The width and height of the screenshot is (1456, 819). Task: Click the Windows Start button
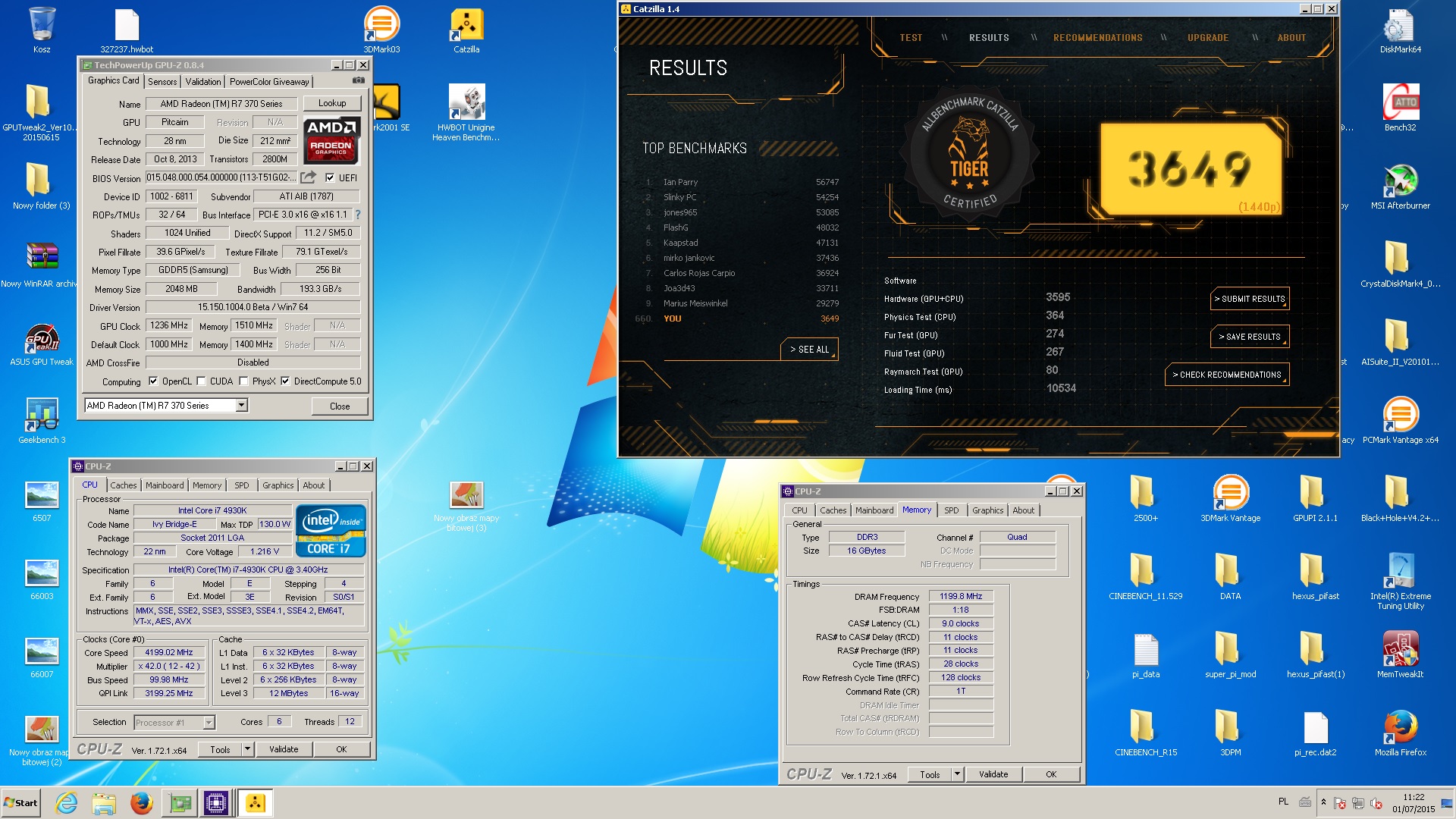pos(20,803)
